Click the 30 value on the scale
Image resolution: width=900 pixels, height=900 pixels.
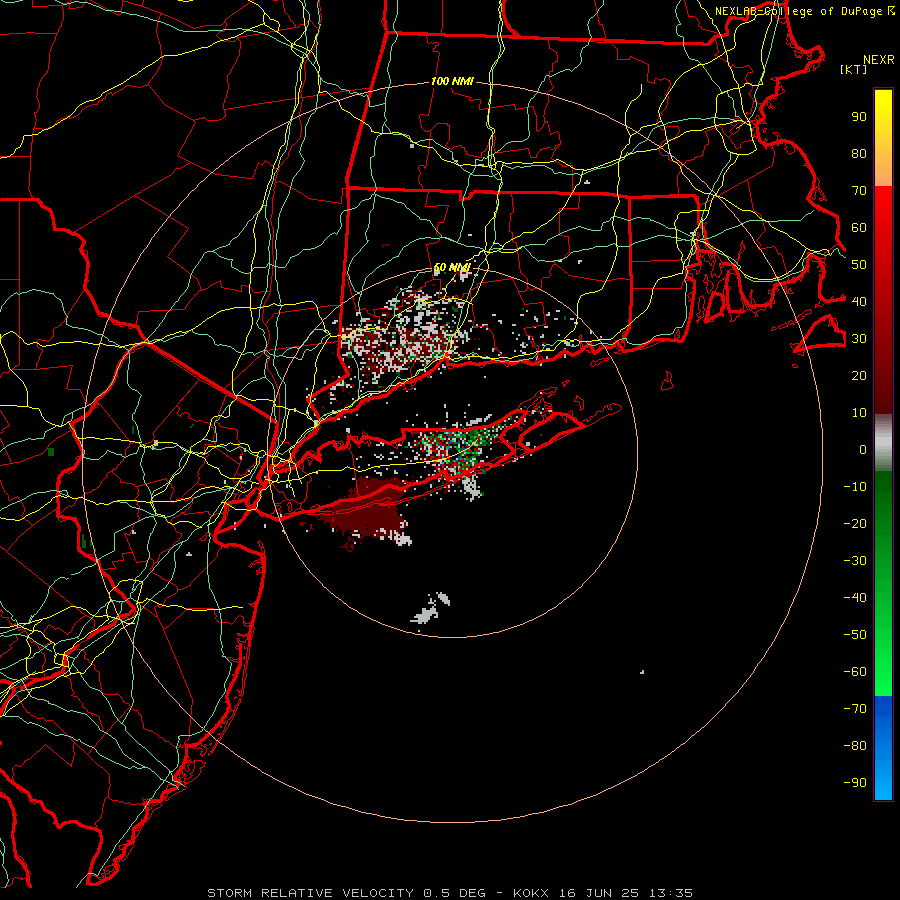pos(859,339)
